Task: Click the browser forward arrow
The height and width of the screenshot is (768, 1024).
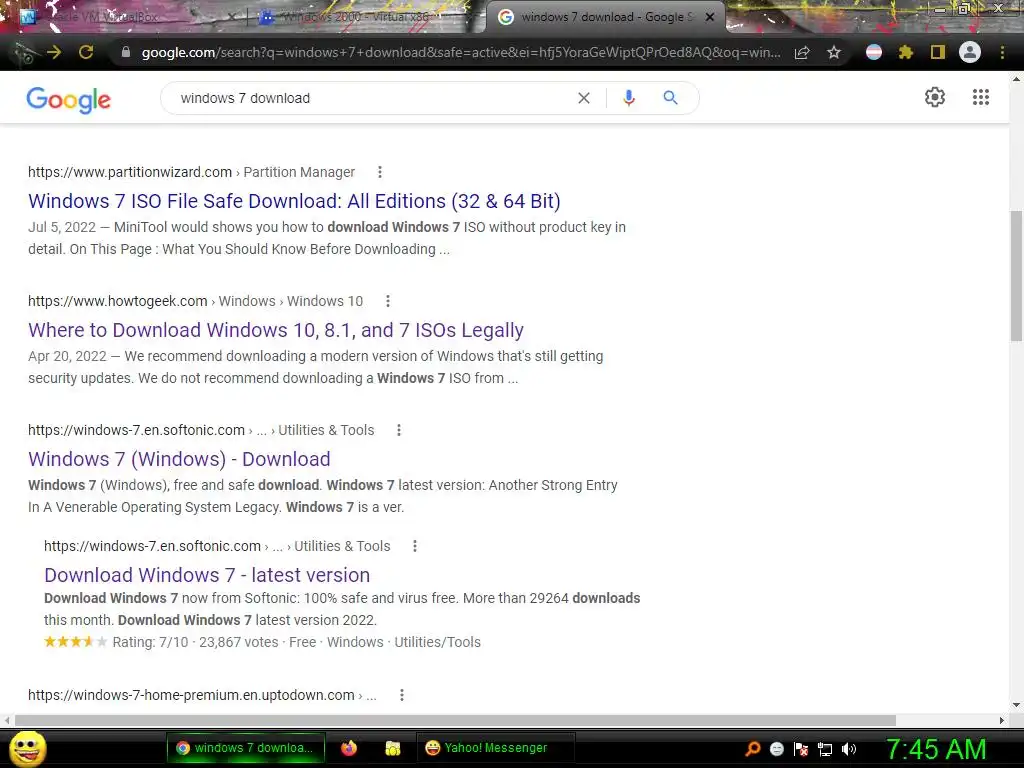Action: tap(54, 52)
